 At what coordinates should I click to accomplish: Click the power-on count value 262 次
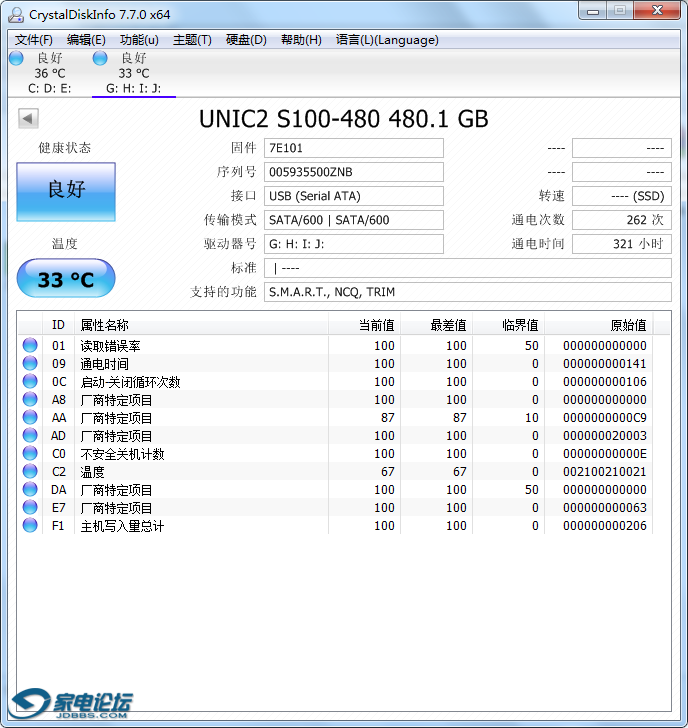tap(622, 220)
